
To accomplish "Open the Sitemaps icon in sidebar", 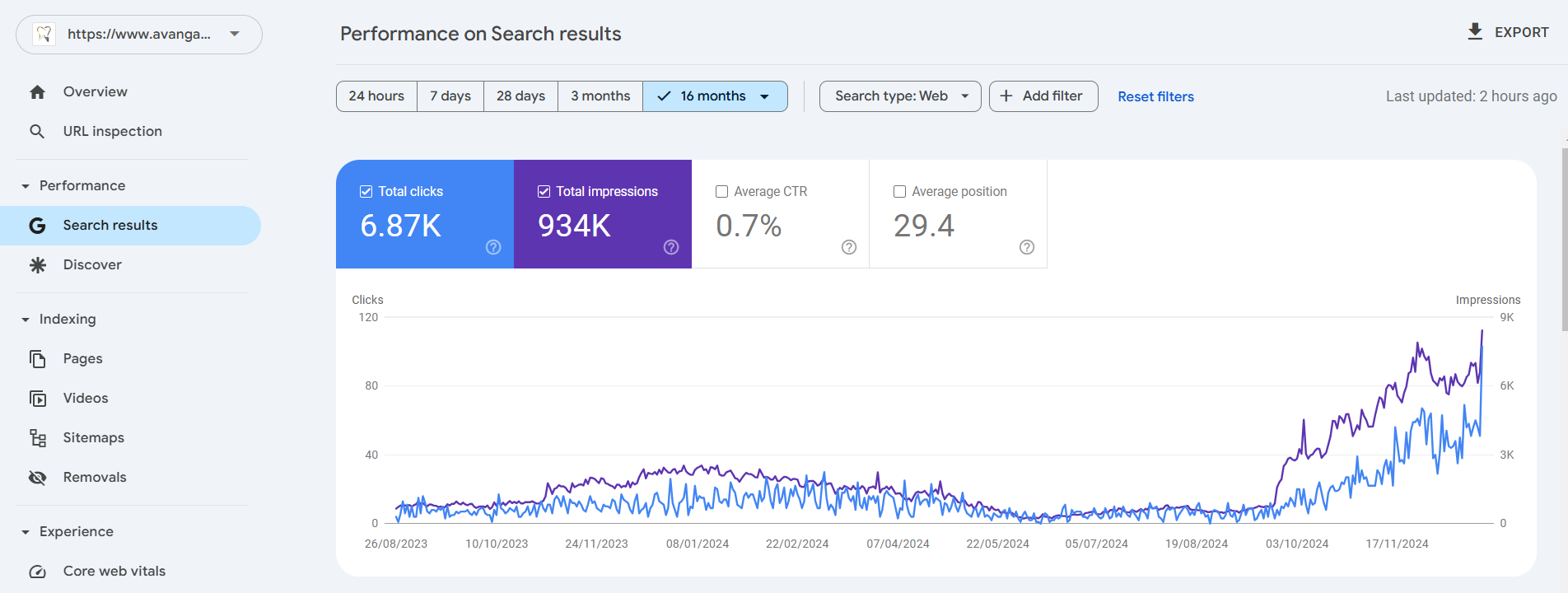I will (37, 438).
